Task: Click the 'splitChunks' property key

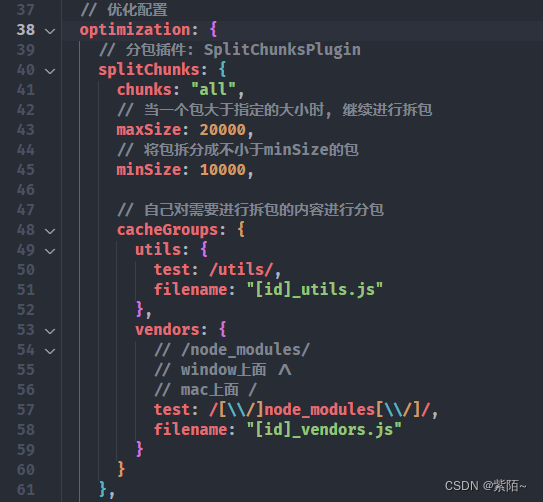Action: 149,70
